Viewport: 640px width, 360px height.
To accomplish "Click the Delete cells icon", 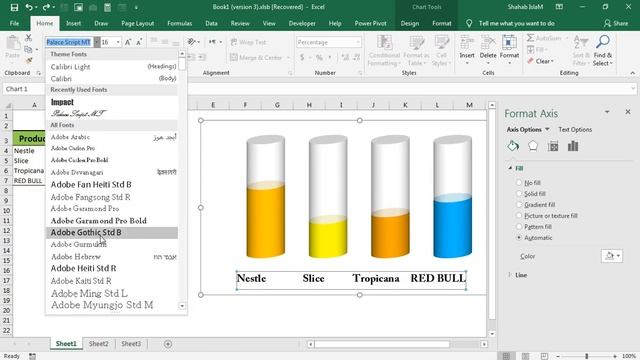I will pos(488,42).
